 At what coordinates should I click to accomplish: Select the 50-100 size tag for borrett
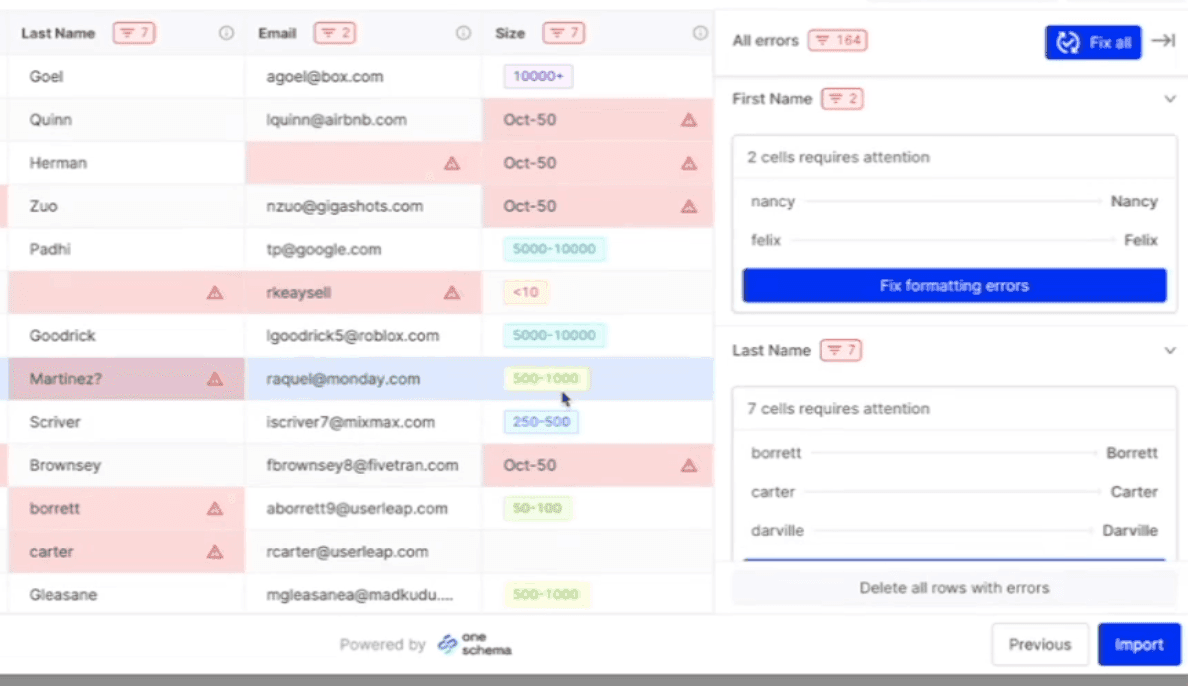537,508
